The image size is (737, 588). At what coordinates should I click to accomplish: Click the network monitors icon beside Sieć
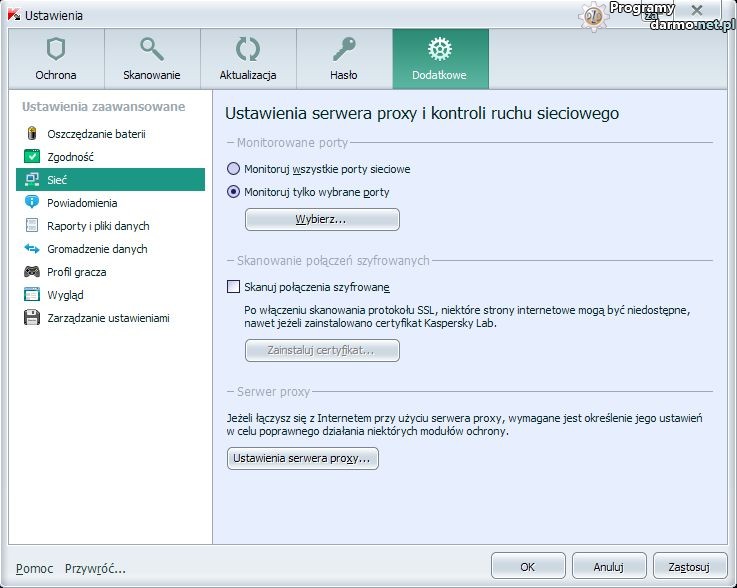tap(32, 180)
